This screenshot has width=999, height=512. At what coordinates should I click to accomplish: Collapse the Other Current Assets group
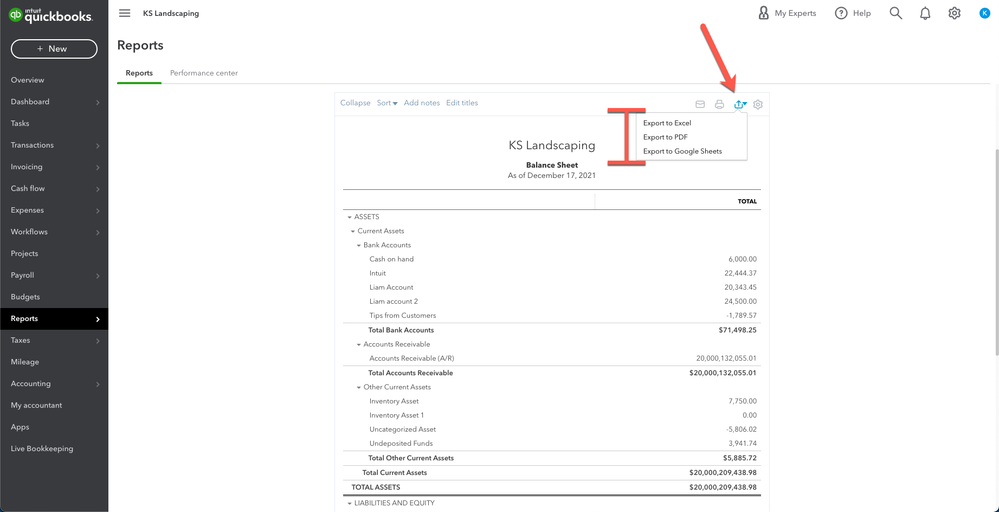(x=359, y=387)
